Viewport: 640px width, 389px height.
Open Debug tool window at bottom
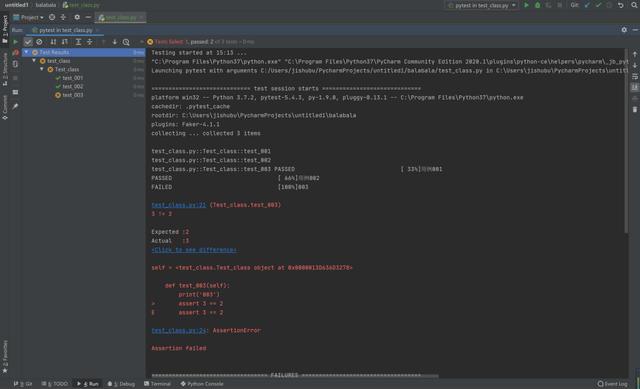point(121,384)
